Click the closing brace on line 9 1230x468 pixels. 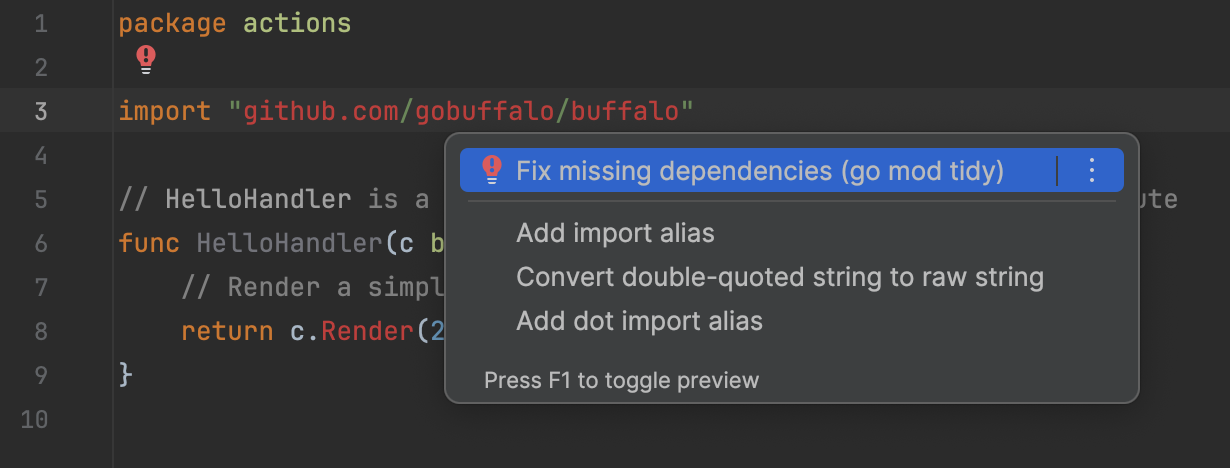(x=125, y=375)
